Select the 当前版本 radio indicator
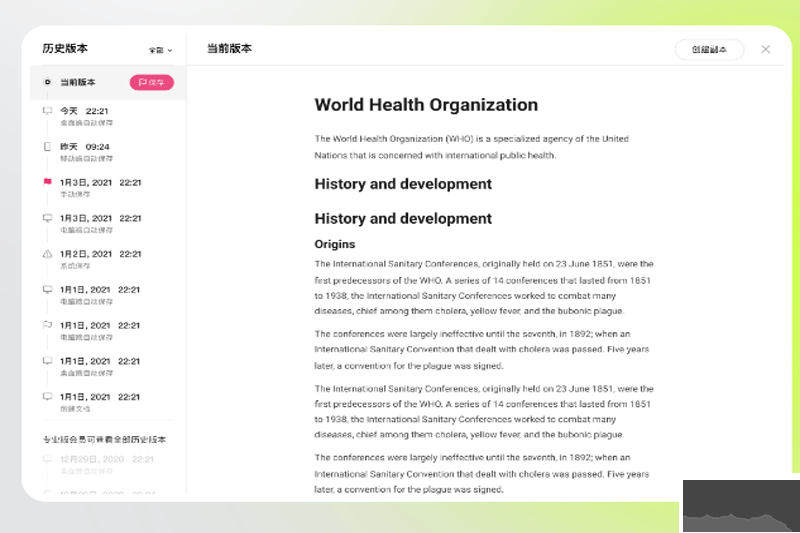The width and height of the screenshot is (800, 533). [x=47, y=82]
